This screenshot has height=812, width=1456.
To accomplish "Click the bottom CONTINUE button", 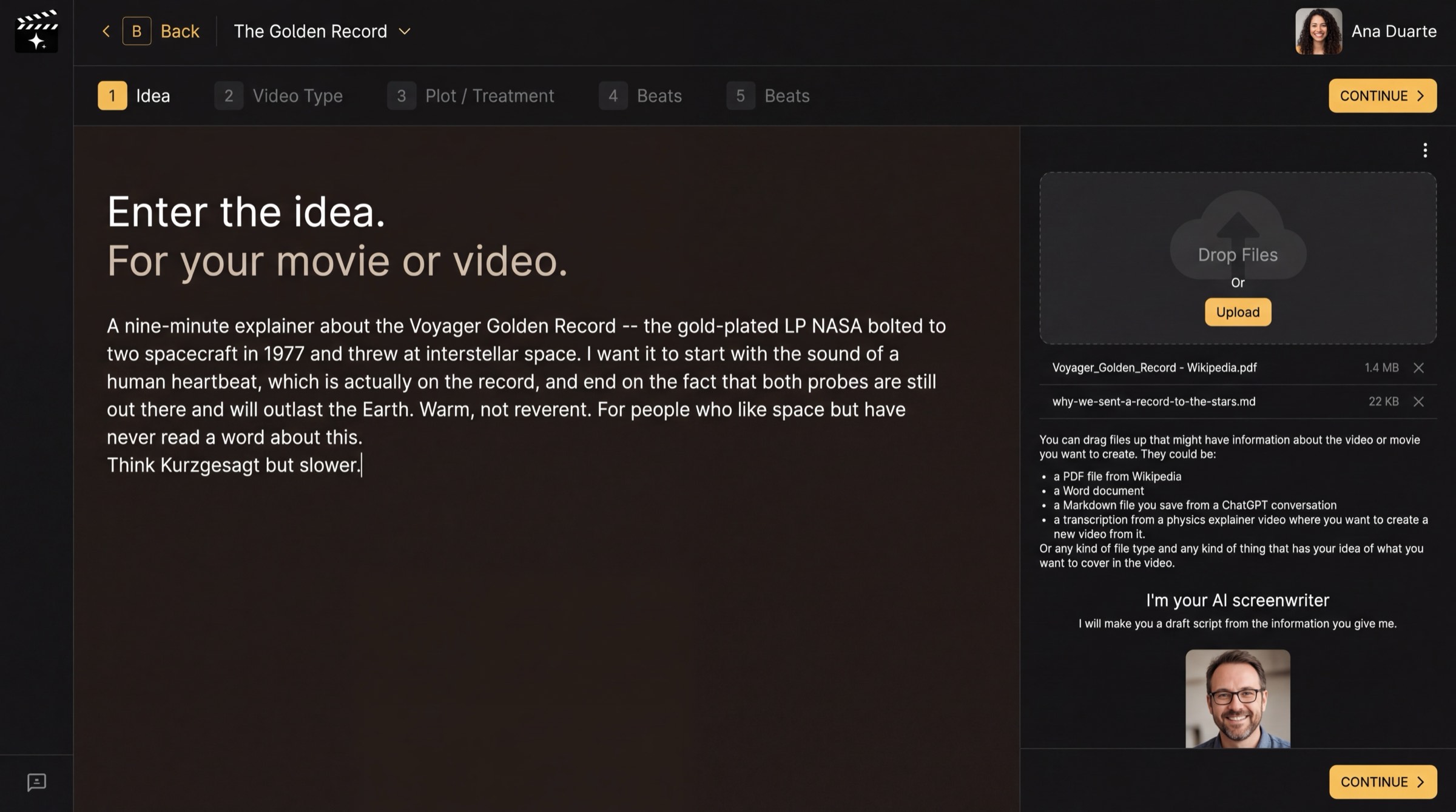I will (x=1383, y=782).
